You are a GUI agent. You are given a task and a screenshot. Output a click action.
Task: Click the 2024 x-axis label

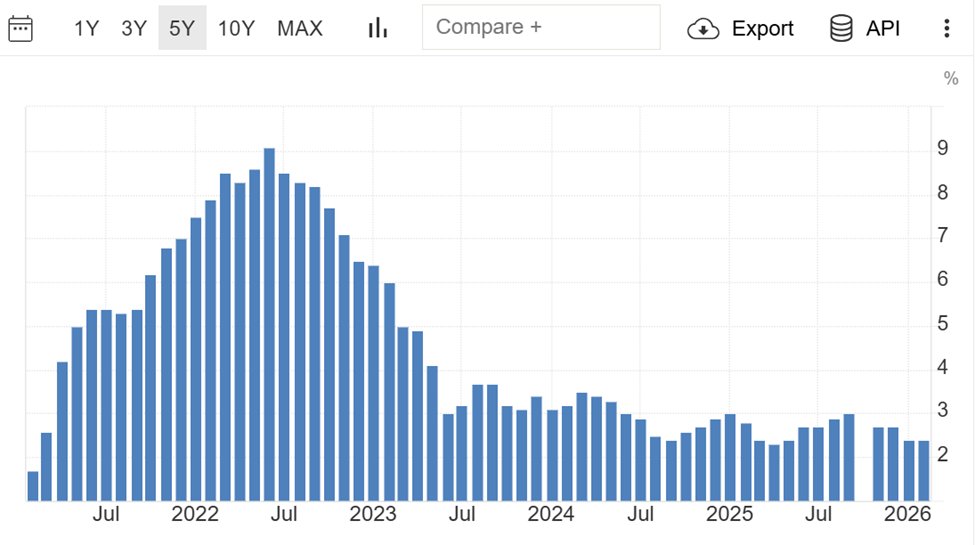pos(551,514)
